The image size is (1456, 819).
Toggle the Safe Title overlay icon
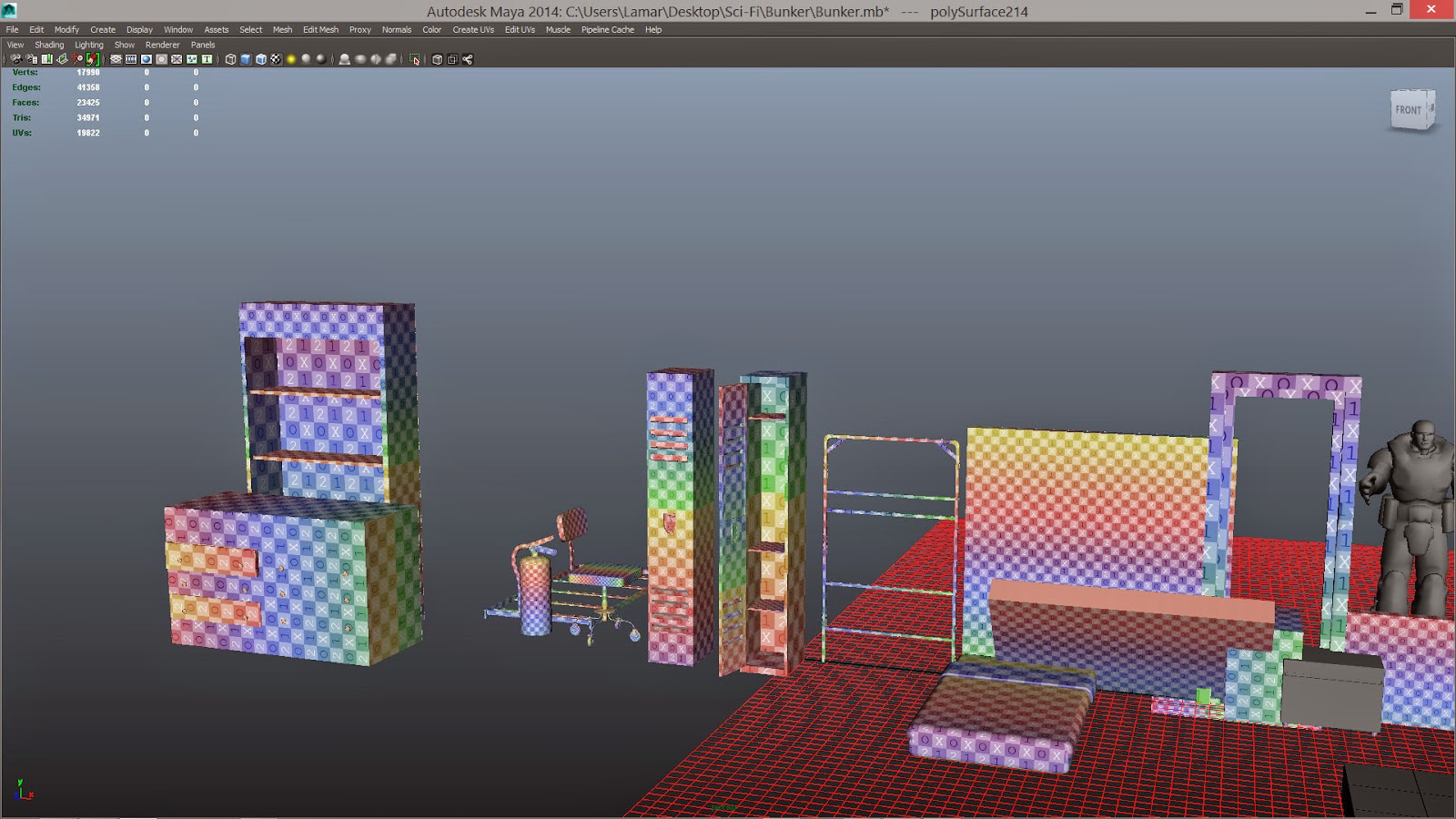(x=207, y=59)
